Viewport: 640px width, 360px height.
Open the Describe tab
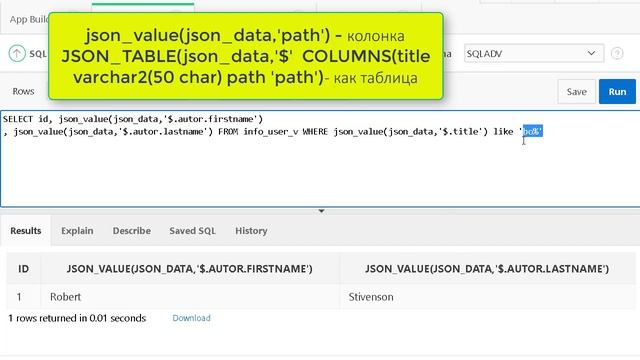pos(131,231)
